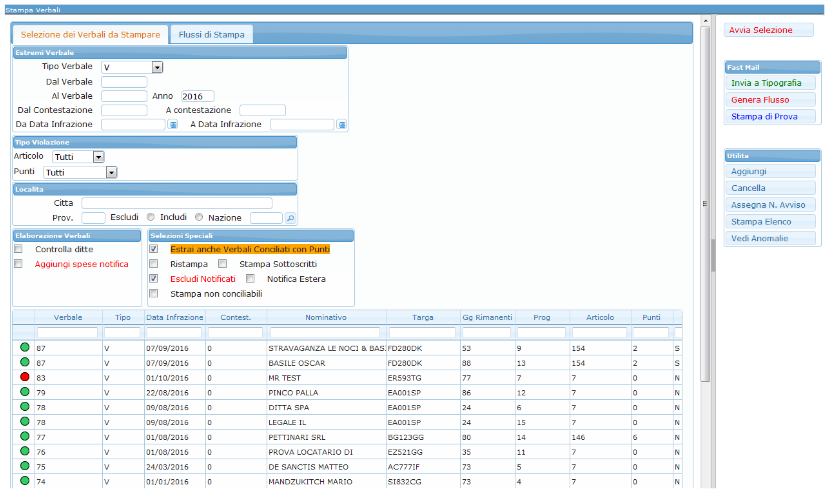Click the red status circle for MR TEST
This screenshot has height=498, width=837.
(x=24, y=378)
